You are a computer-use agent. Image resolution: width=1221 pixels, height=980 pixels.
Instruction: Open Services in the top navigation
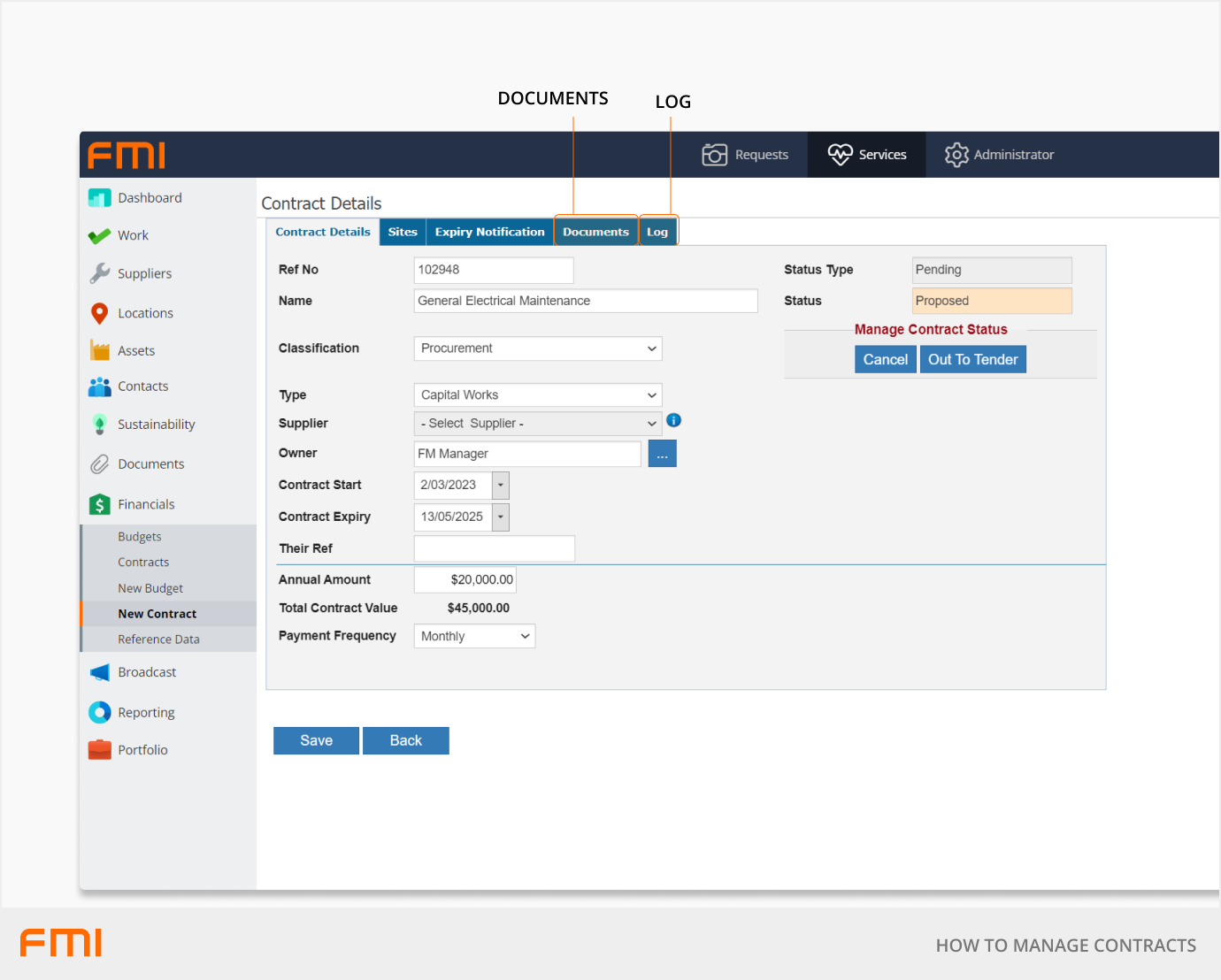click(x=867, y=155)
